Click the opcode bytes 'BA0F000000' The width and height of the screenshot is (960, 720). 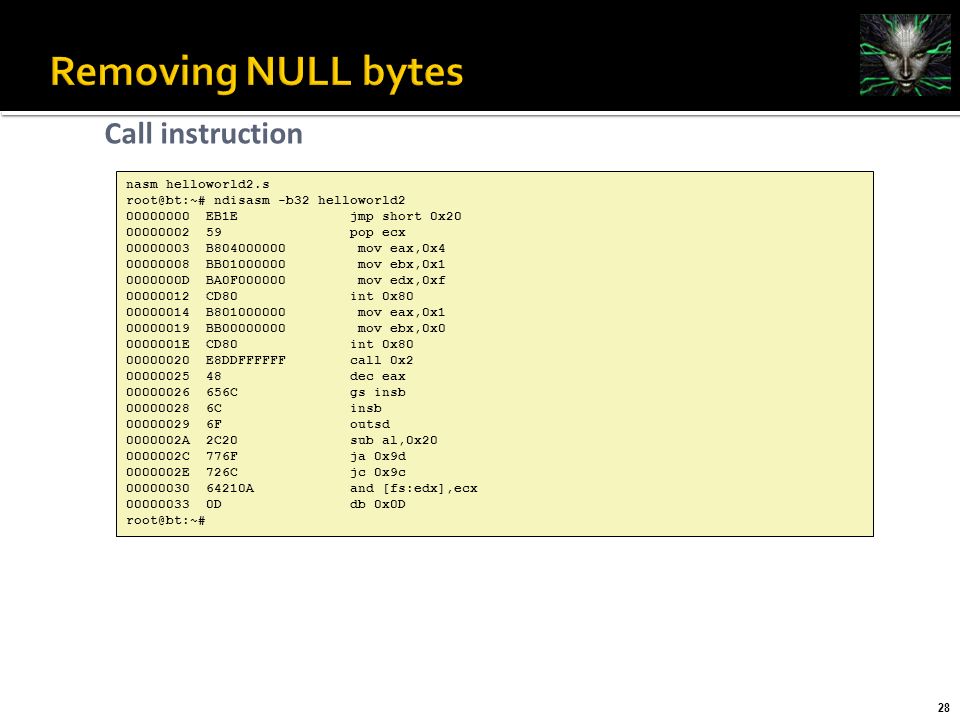[x=246, y=280]
